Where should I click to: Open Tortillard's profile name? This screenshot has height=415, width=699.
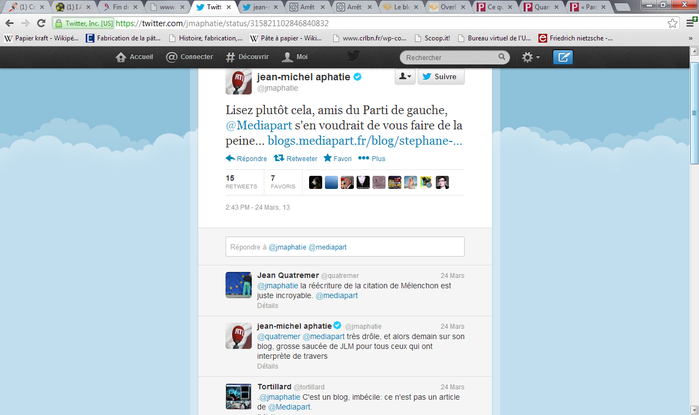click(274, 387)
